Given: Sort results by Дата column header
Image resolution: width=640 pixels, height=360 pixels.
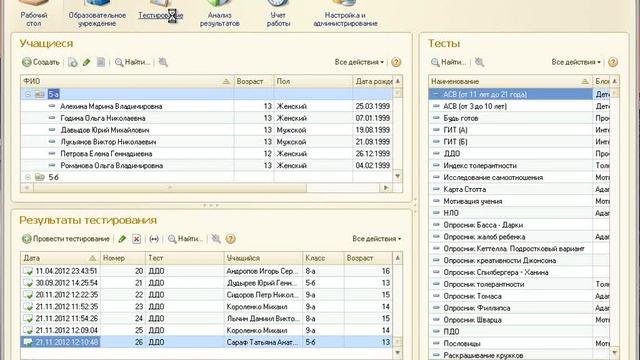Looking at the screenshot, I should (60, 258).
